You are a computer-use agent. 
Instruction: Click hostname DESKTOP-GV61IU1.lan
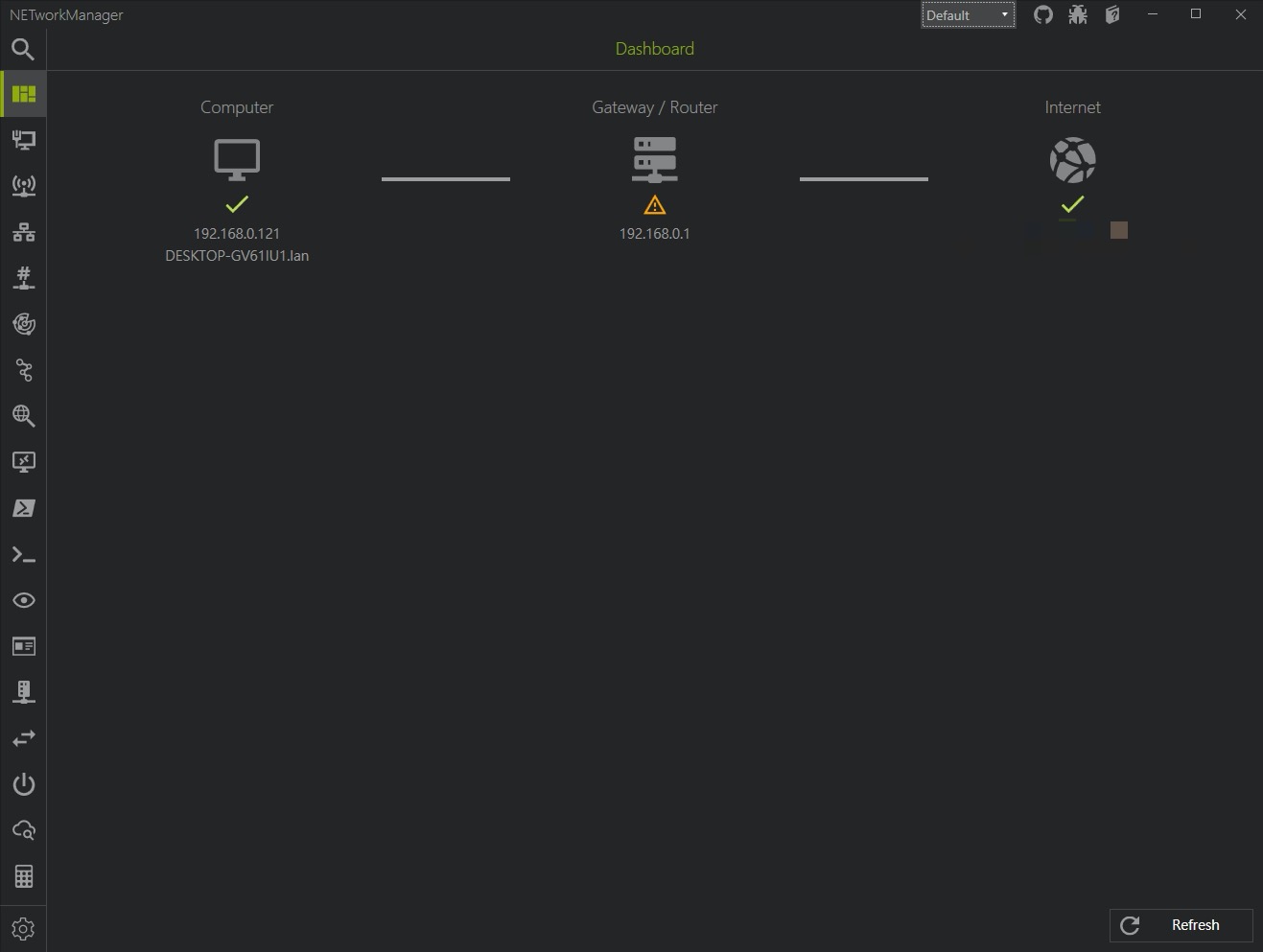click(x=237, y=256)
